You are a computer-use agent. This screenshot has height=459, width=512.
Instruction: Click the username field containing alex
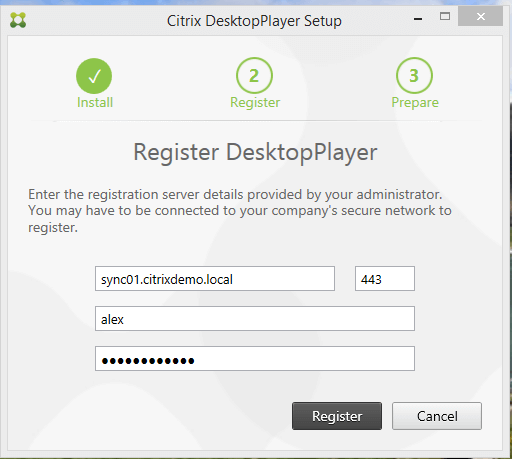coord(255,319)
